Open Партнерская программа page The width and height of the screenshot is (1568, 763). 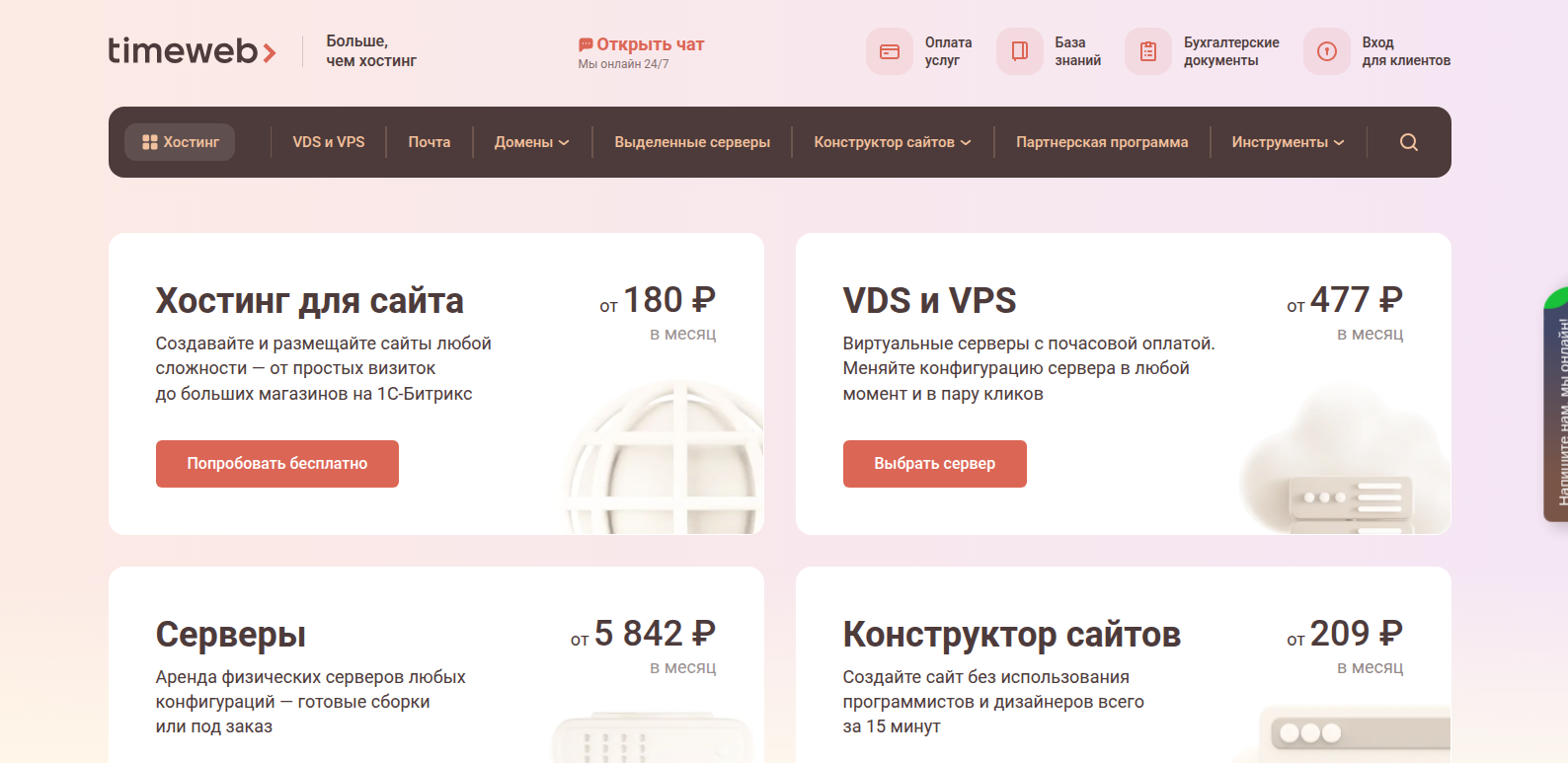(1102, 142)
